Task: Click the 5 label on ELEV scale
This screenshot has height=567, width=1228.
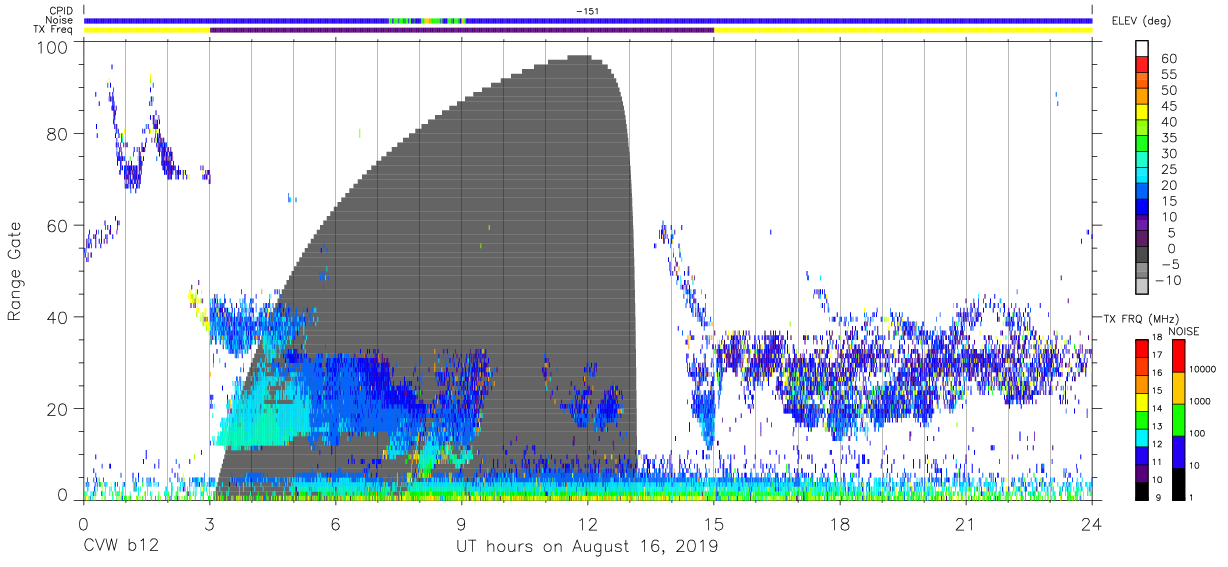Action: (1173, 233)
